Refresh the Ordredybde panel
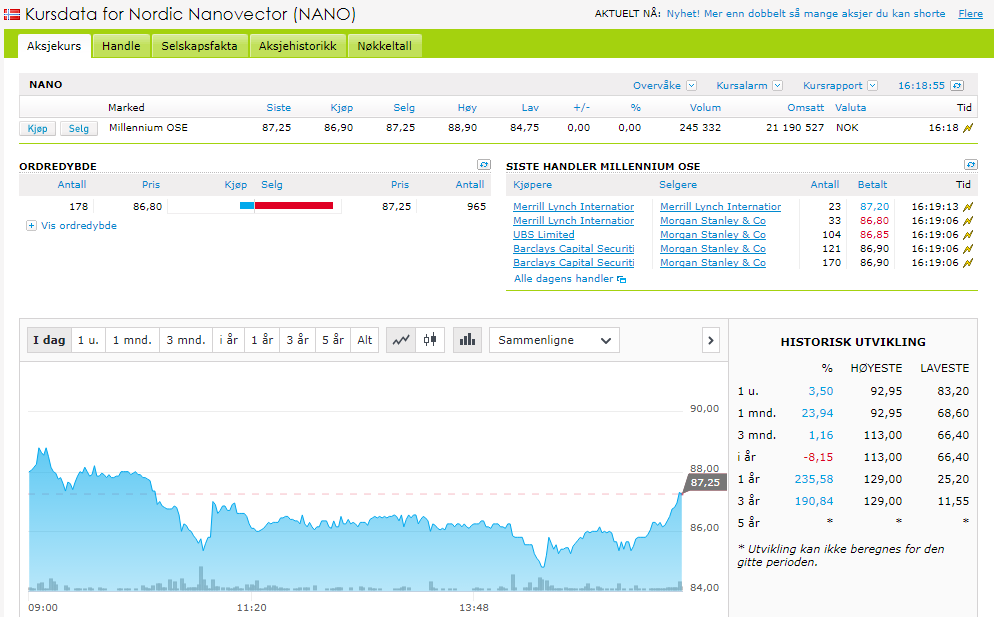The width and height of the screenshot is (994, 617). (484, 165)
